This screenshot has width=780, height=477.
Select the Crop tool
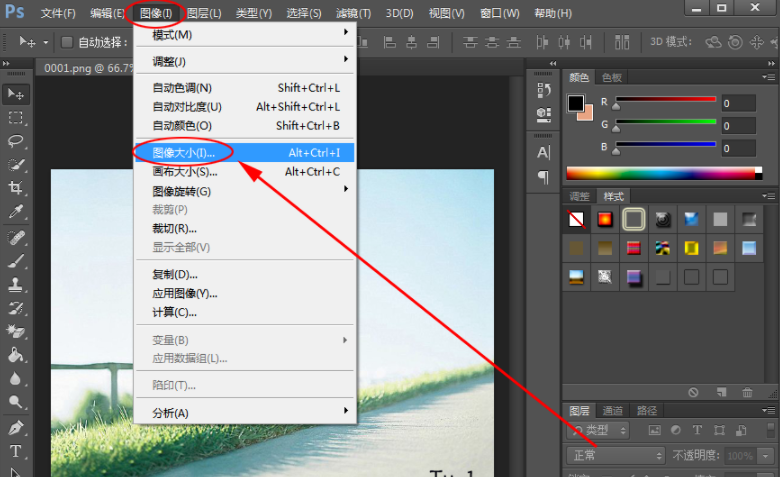click(x=15, y=188)
